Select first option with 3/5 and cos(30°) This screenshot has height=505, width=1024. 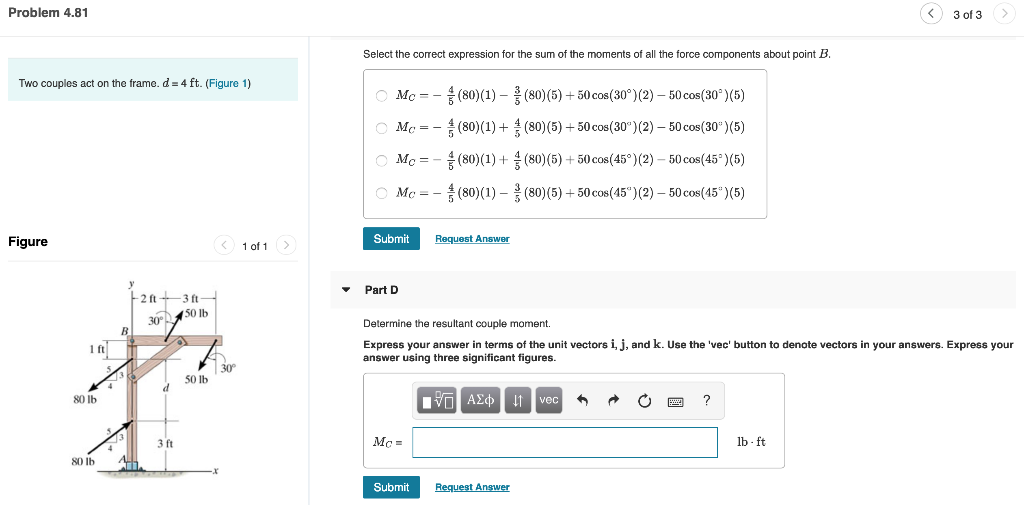pos(381,96)
